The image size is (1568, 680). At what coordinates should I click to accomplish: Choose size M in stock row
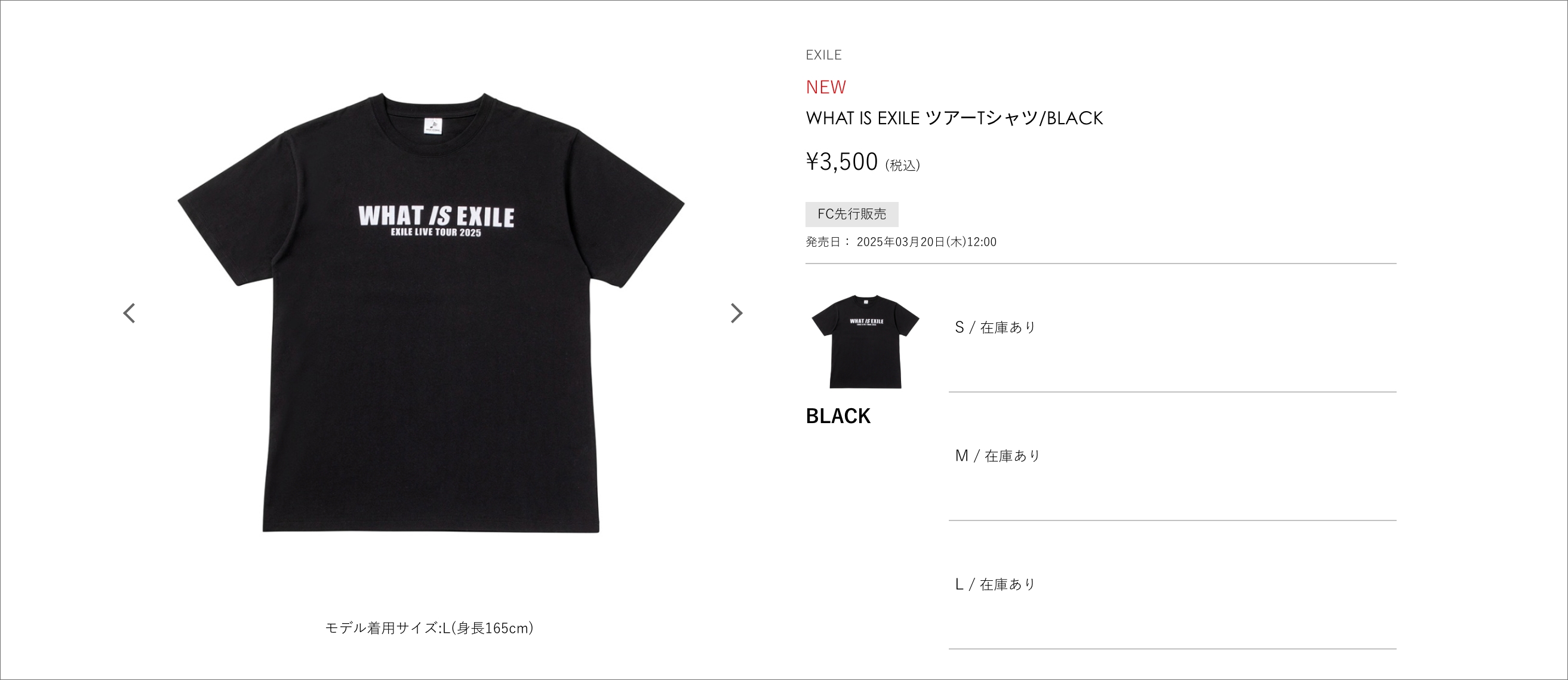1172,457
